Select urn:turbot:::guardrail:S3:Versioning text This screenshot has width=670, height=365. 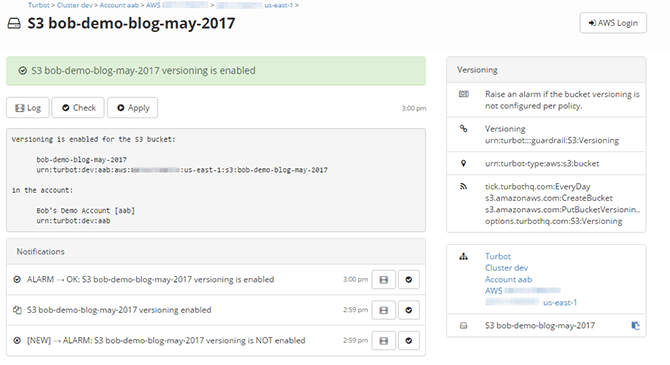tap(552, 140)
